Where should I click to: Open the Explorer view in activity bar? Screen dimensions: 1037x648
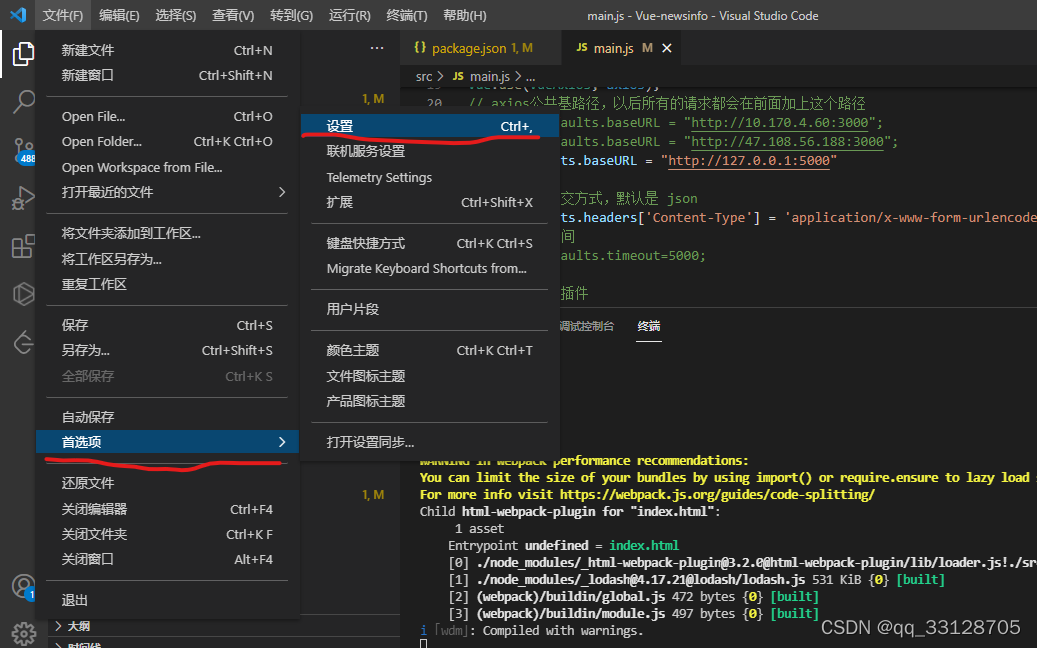point(23,54)
